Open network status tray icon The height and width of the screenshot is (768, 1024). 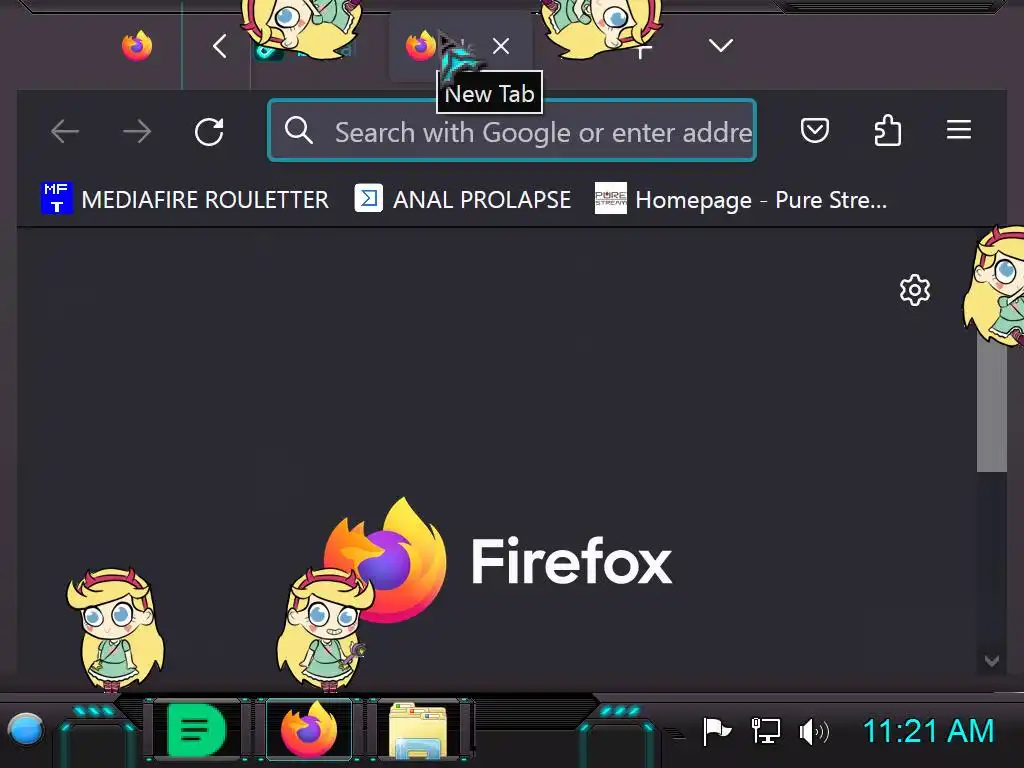click(x=765, y=731)
